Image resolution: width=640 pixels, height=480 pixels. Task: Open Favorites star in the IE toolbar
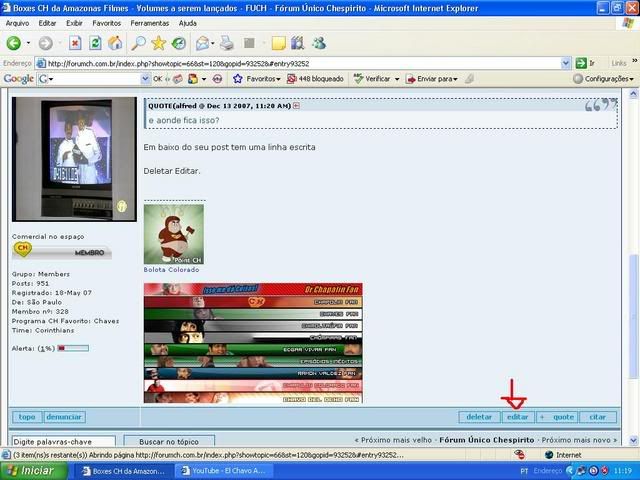click(x=158, y=43)
